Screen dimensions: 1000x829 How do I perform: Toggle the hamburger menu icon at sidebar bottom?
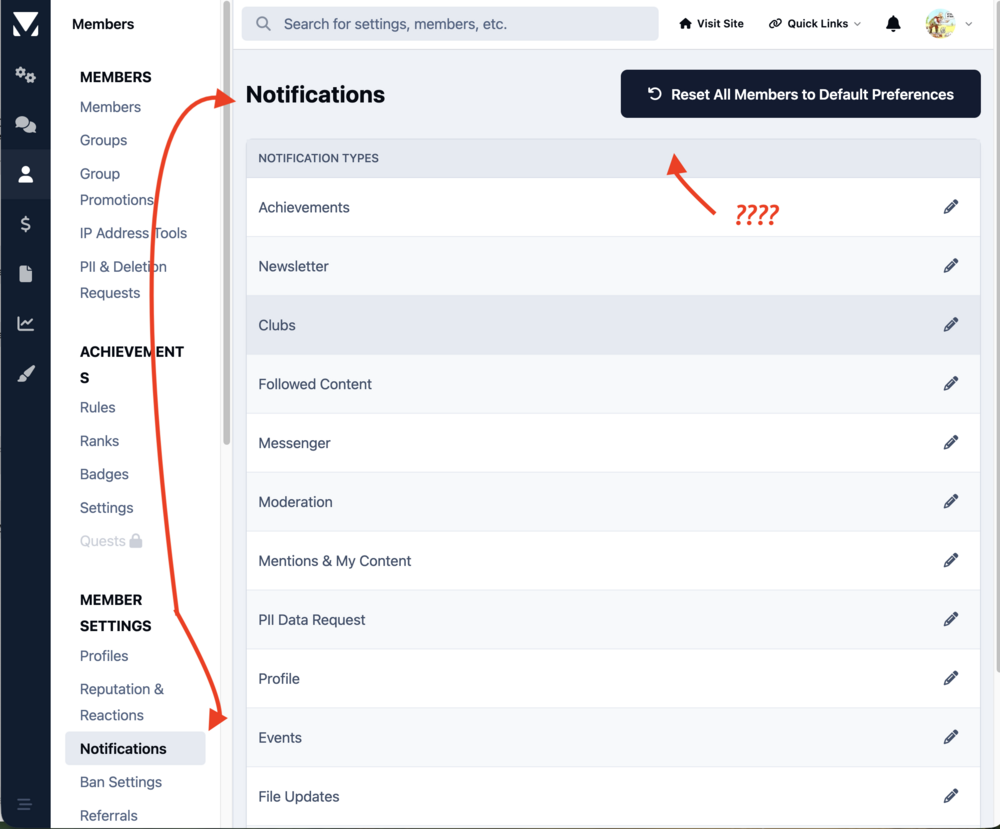[x=25, y=804]
